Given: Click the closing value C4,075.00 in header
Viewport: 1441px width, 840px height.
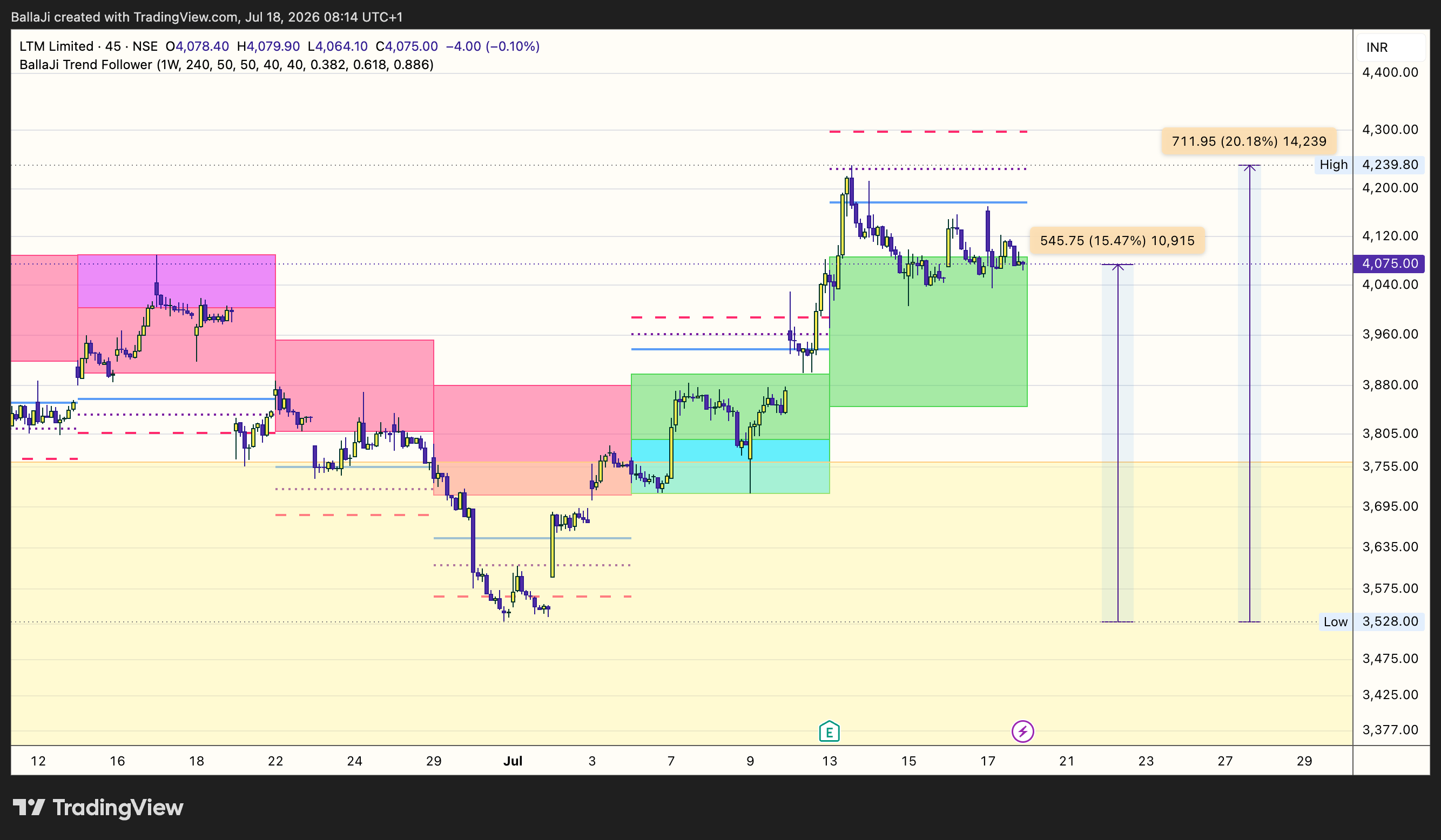Looking at the screenshot, I should [407, 46].
